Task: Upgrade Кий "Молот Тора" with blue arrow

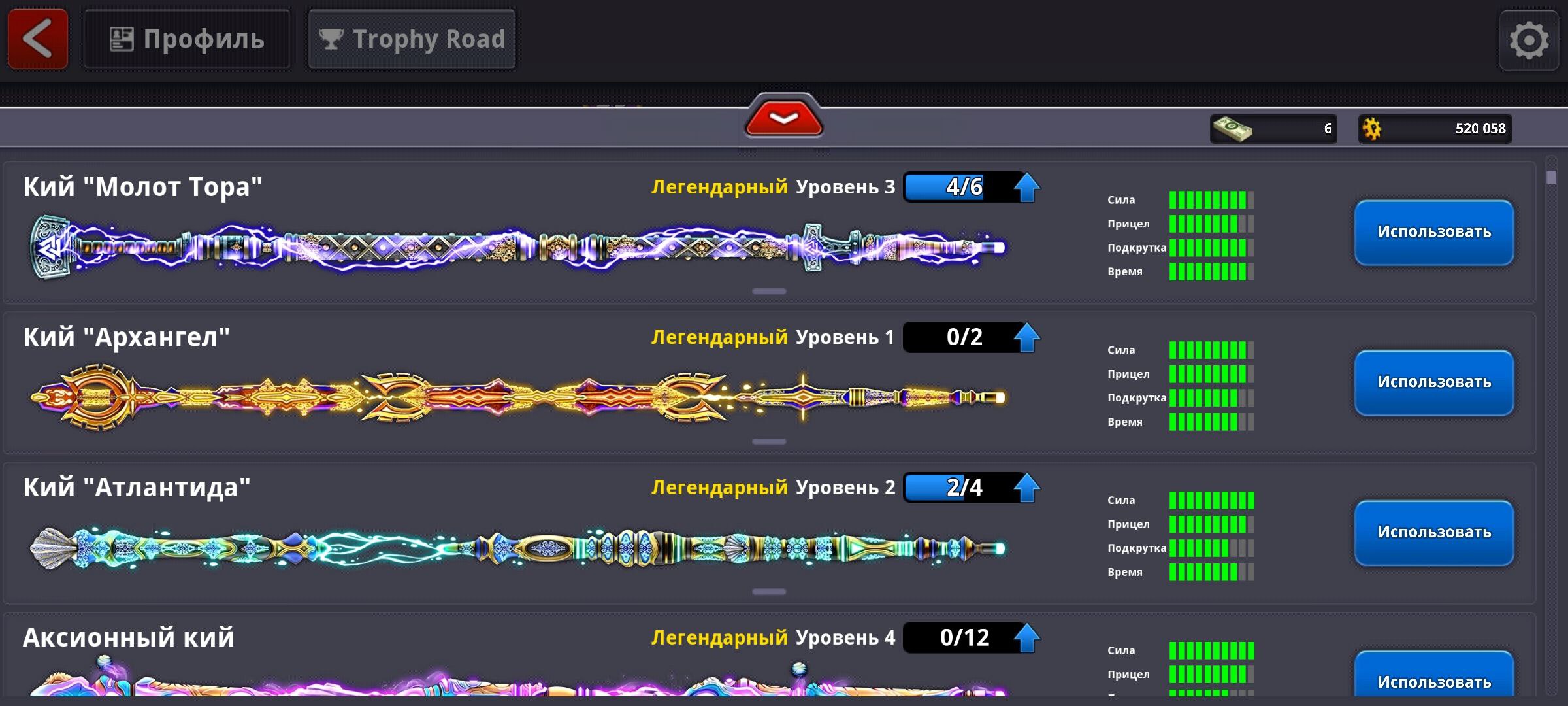Action: 1027,188
